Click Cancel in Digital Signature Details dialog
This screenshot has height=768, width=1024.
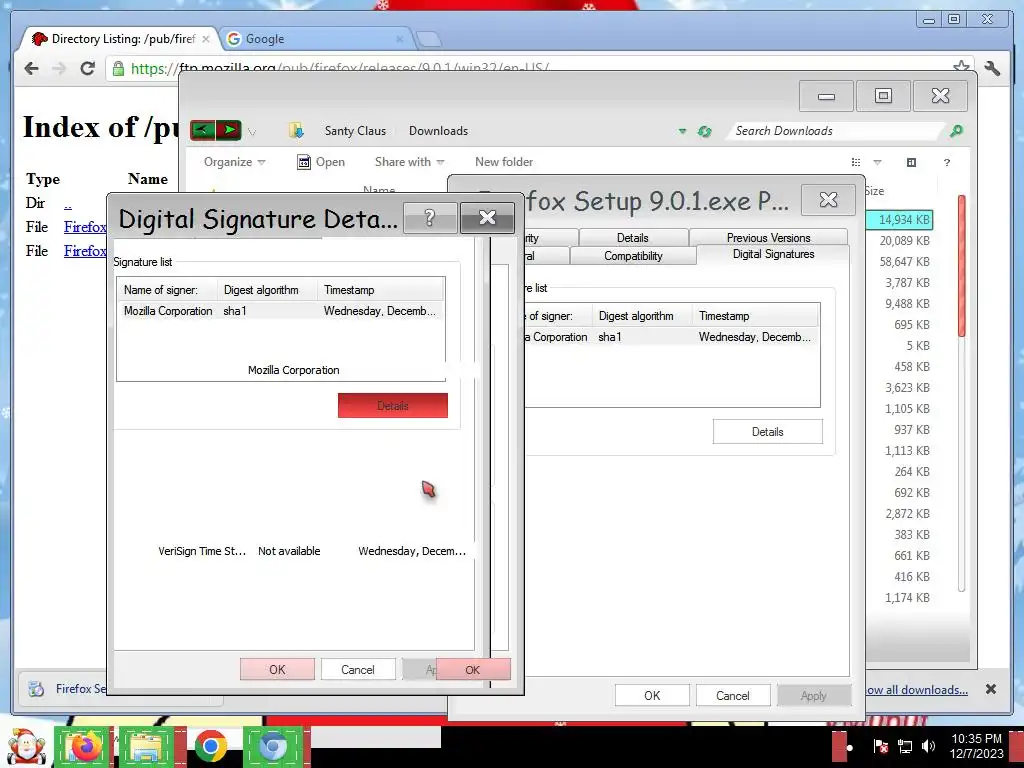358,669
